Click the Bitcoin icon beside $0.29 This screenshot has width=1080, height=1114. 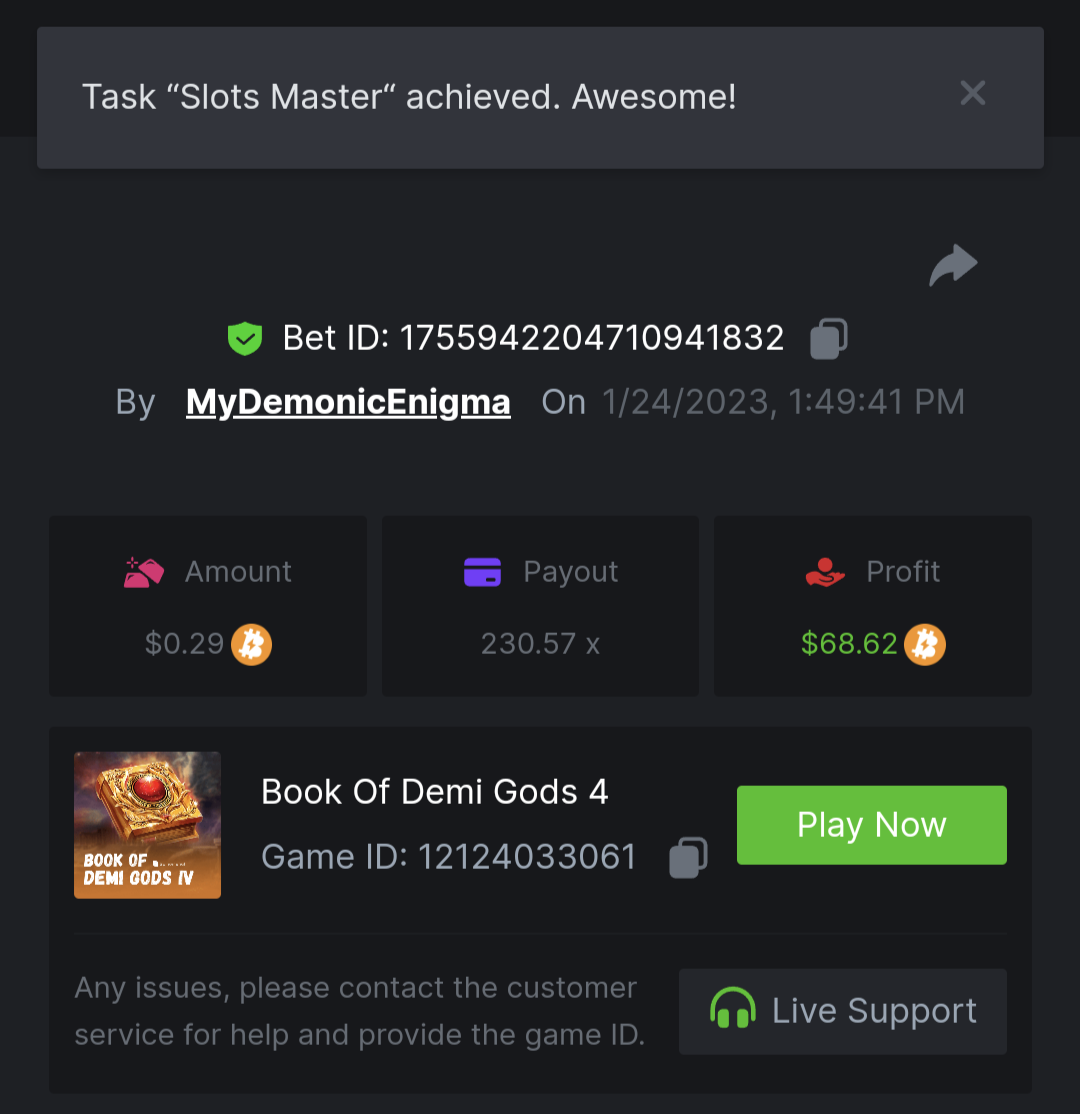pyautogui.click(x=252, y=644)
